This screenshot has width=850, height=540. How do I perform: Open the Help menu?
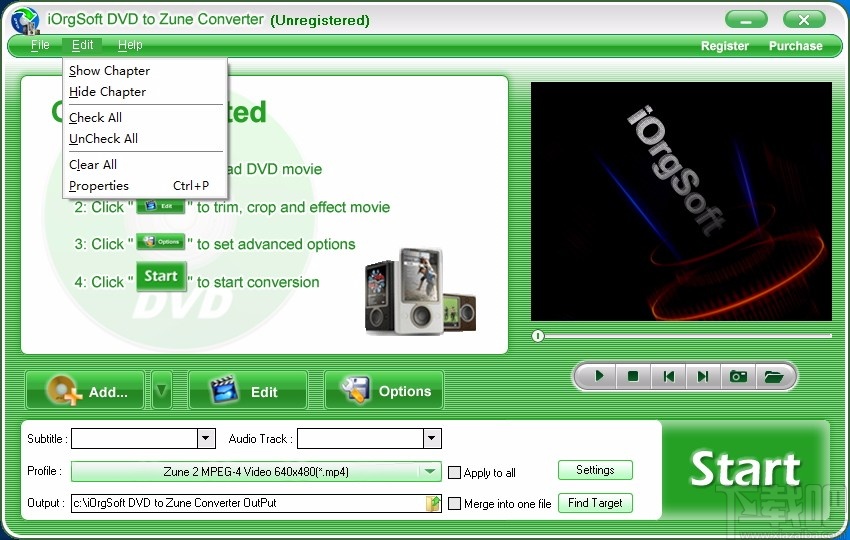(130, 45)
